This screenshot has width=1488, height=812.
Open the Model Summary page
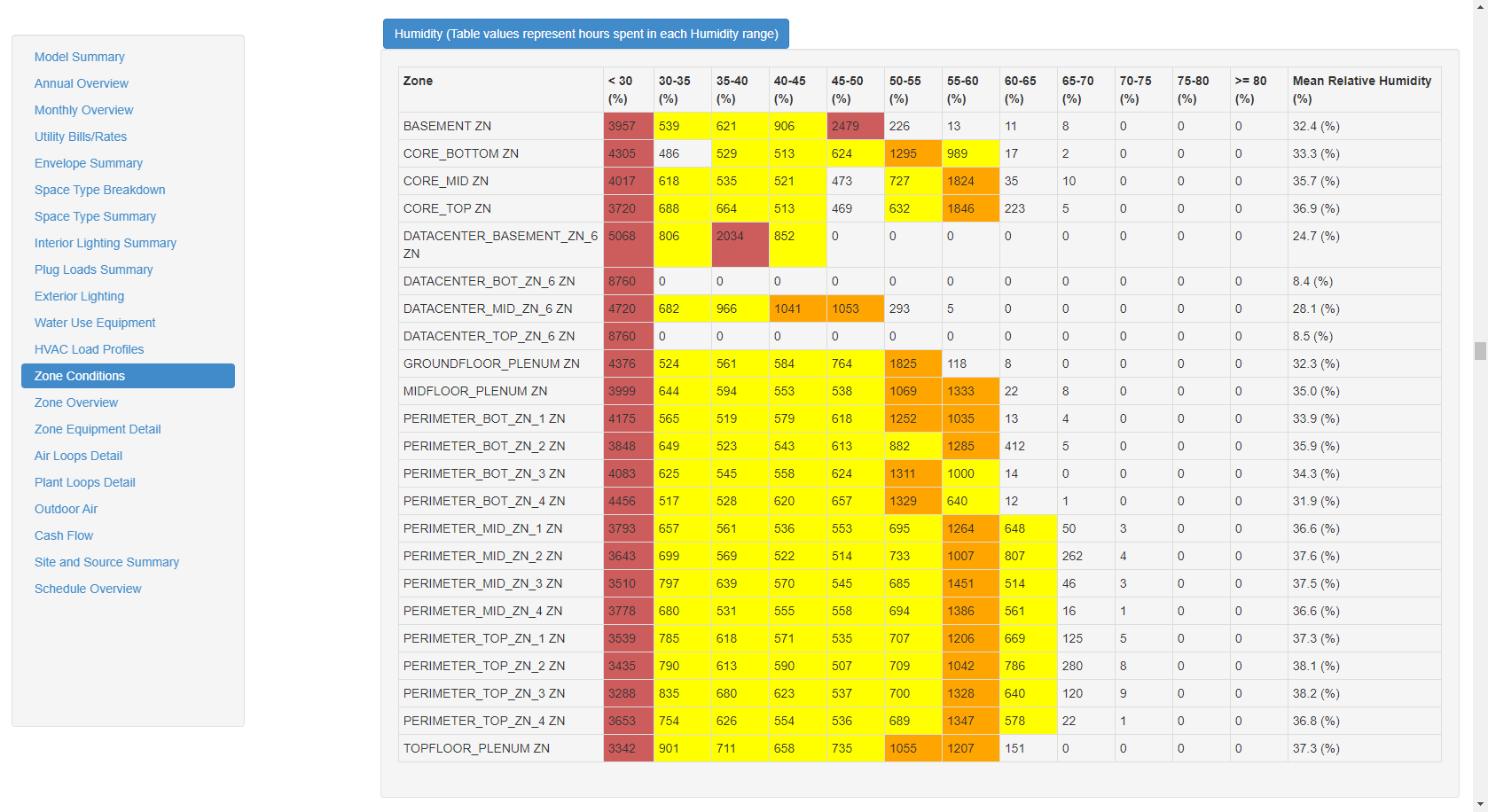point(79,57)
